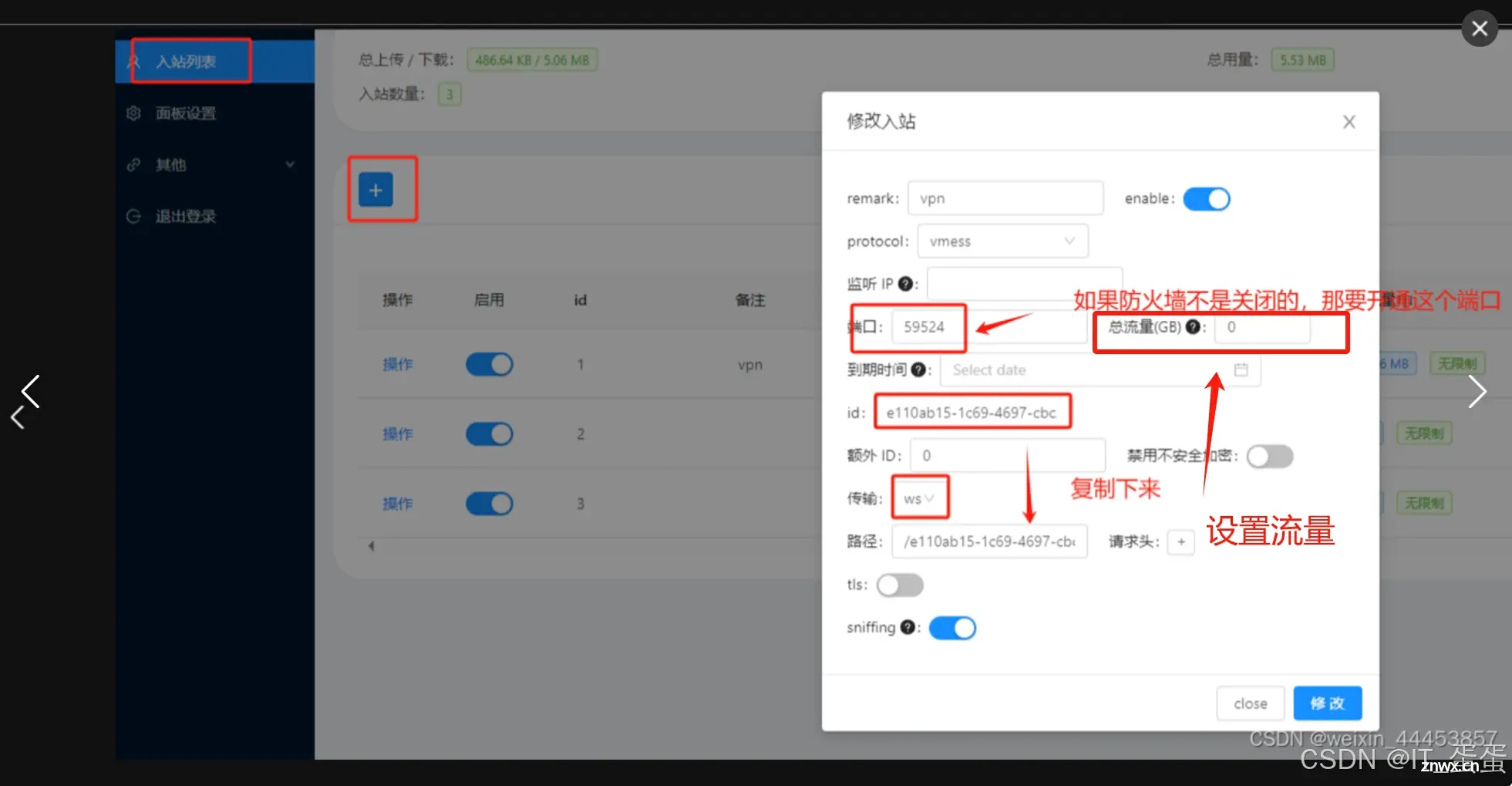Screen dimensions: 1512x786
Task: Click the 监听 IP input field
Action: pos(1025,284)
